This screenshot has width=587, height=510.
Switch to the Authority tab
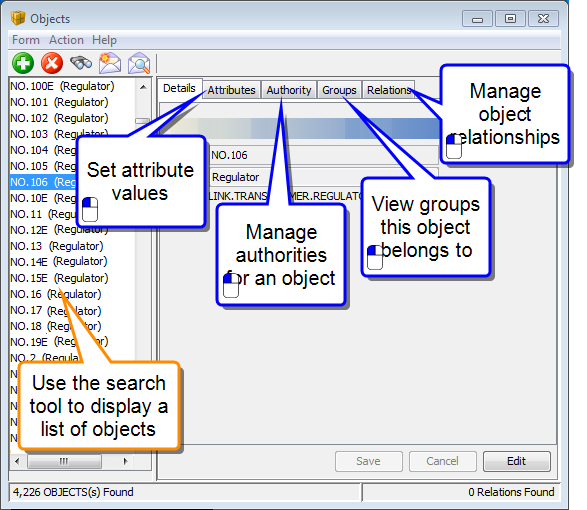pyautogui.click(x=289, y=90)
